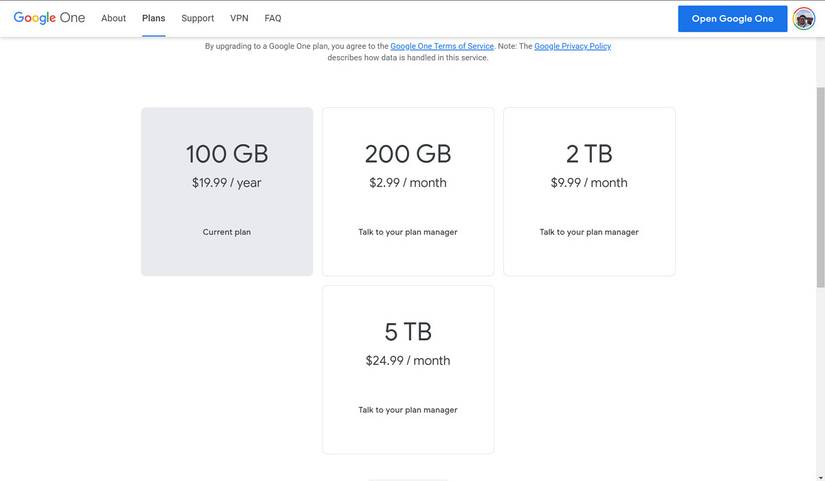
Task: Select the 200 GB plan heading
Action: tap(408, 154)
